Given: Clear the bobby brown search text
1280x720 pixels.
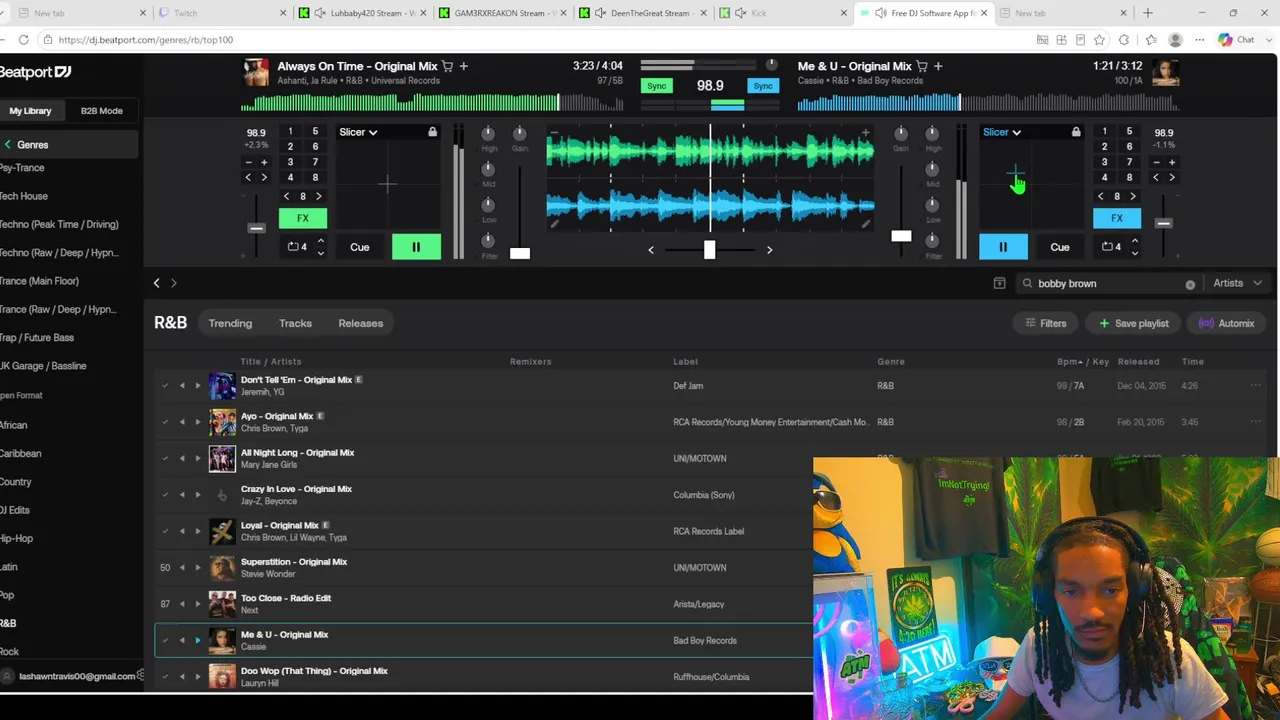Looking at the screenshot, I should [x=1190, y=284].
